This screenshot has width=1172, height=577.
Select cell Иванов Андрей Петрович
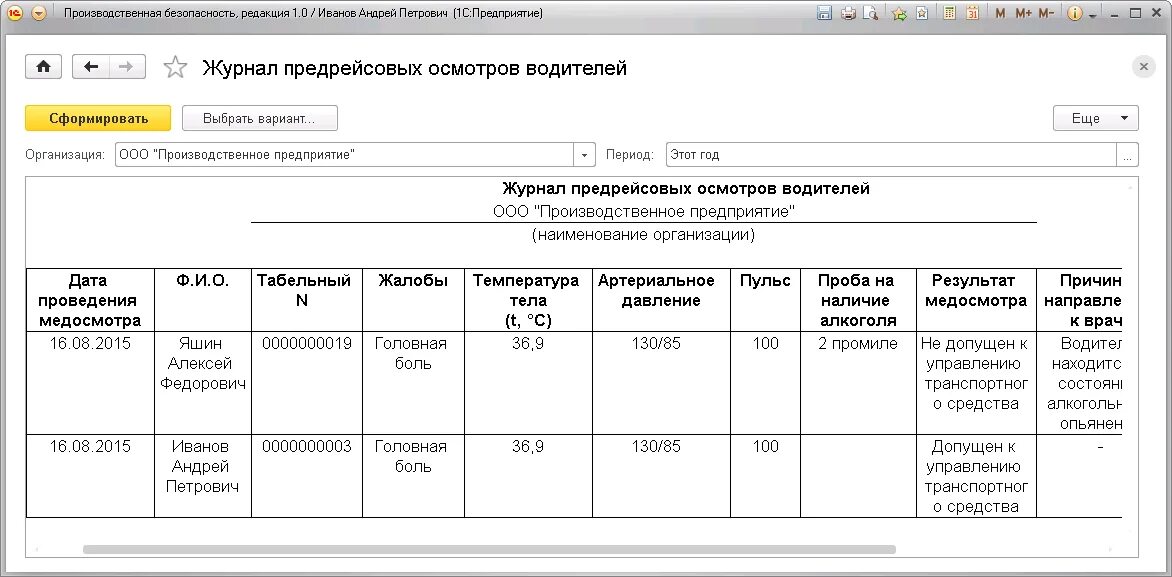203,476
